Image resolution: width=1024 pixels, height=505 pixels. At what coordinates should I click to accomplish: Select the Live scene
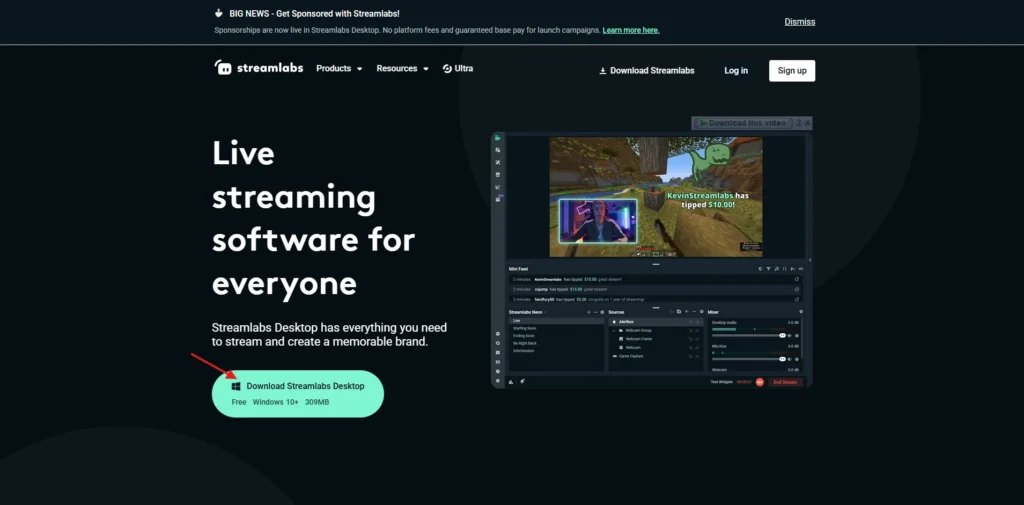click(x=556, y=321)
